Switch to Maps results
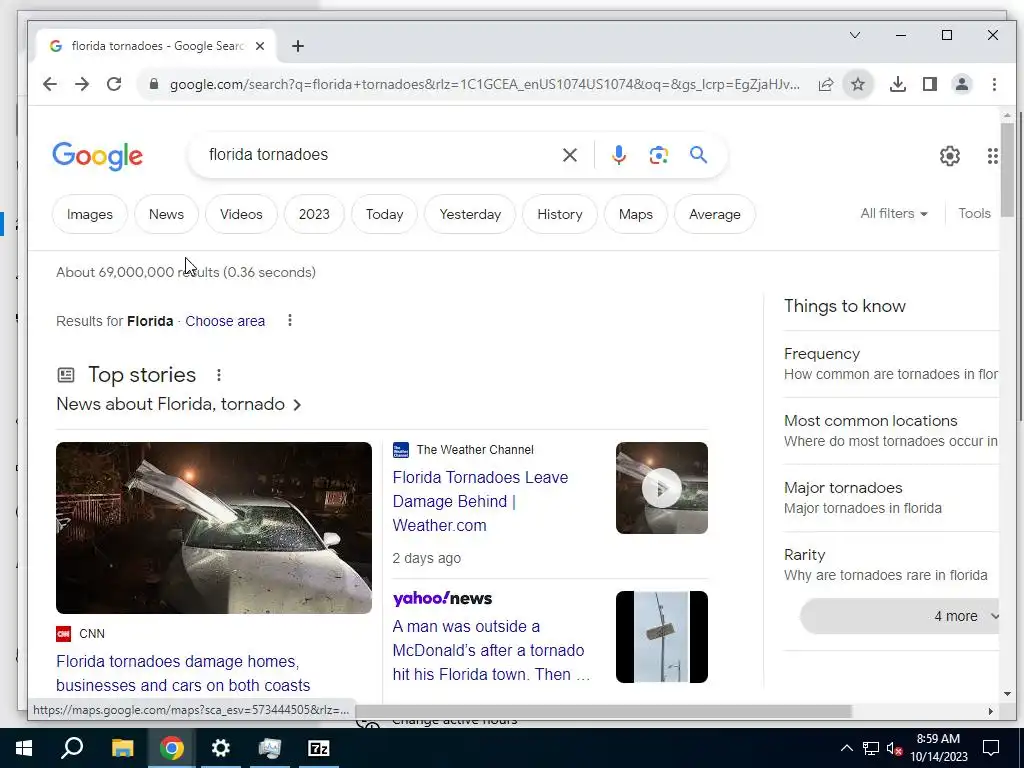This screenshot has width=1024, height=768. pos(635,214)
